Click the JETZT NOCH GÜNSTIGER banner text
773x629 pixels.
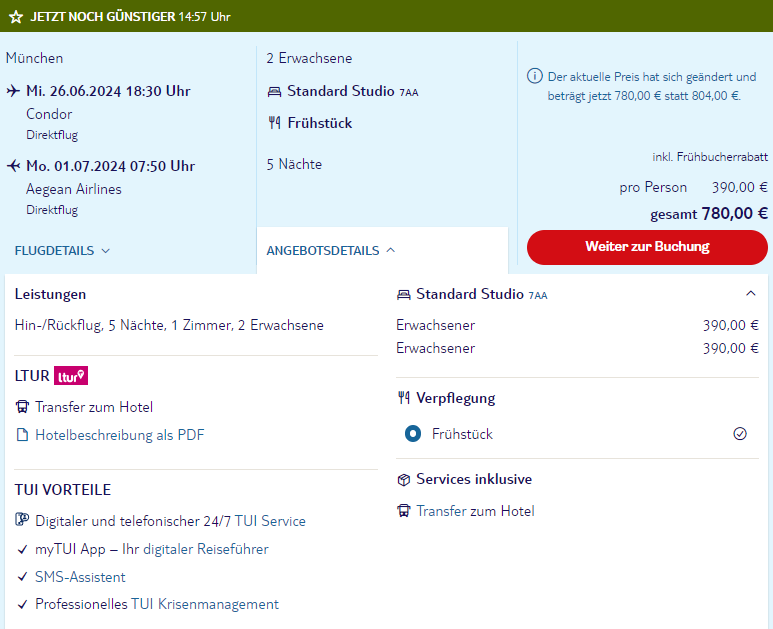(103, 17)
